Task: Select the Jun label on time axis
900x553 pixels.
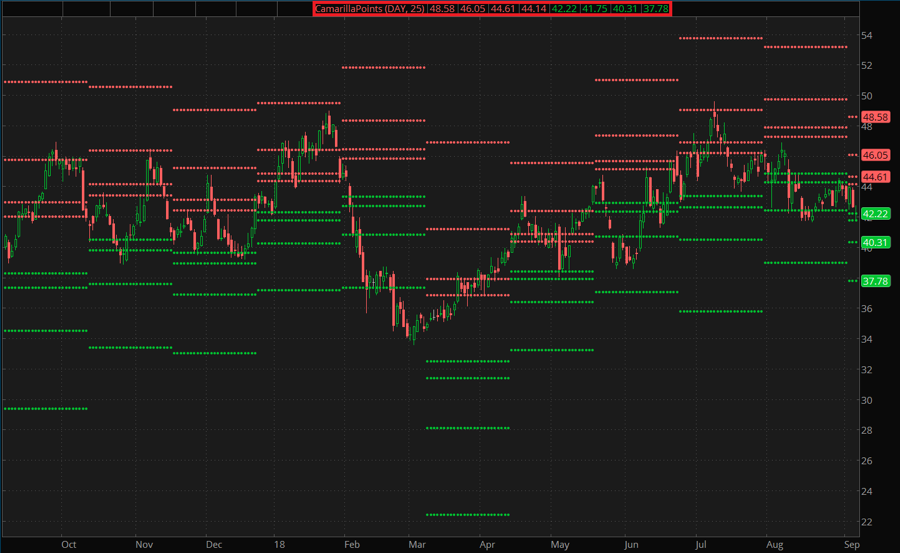Action: [631, 545]
